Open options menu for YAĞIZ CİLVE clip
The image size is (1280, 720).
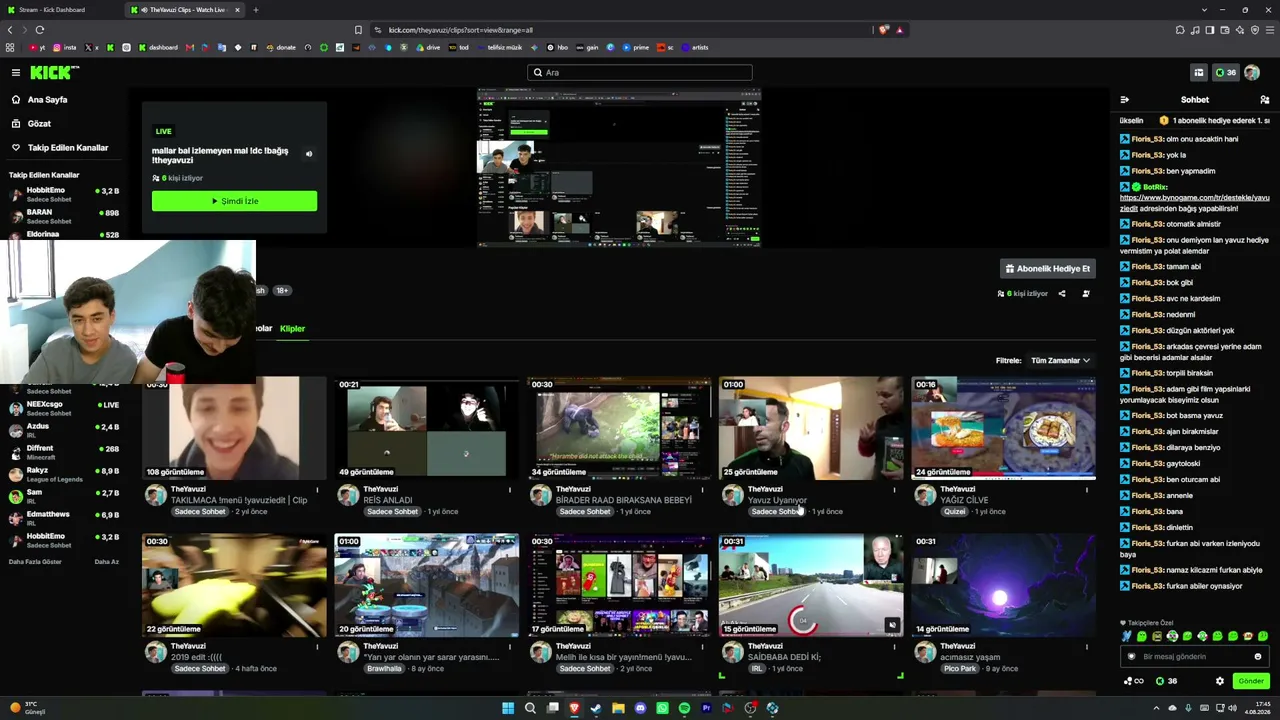1087,490
